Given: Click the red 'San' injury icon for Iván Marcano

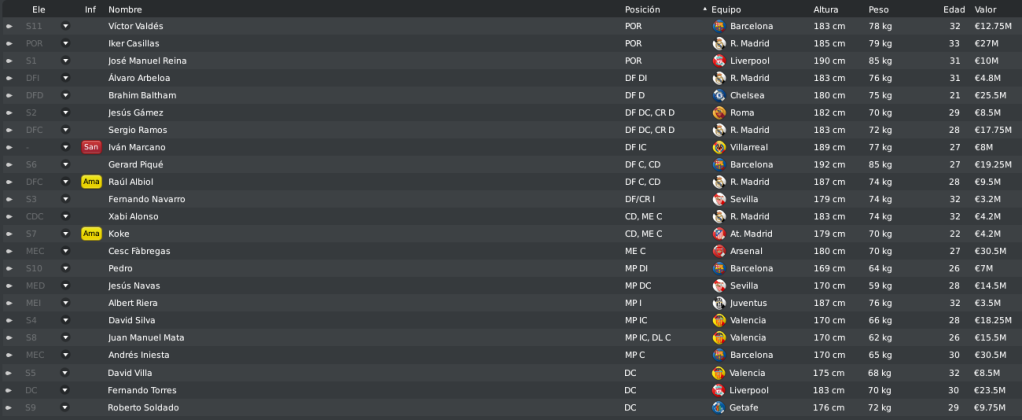Looking at the screenshot, I should [91, 147].
